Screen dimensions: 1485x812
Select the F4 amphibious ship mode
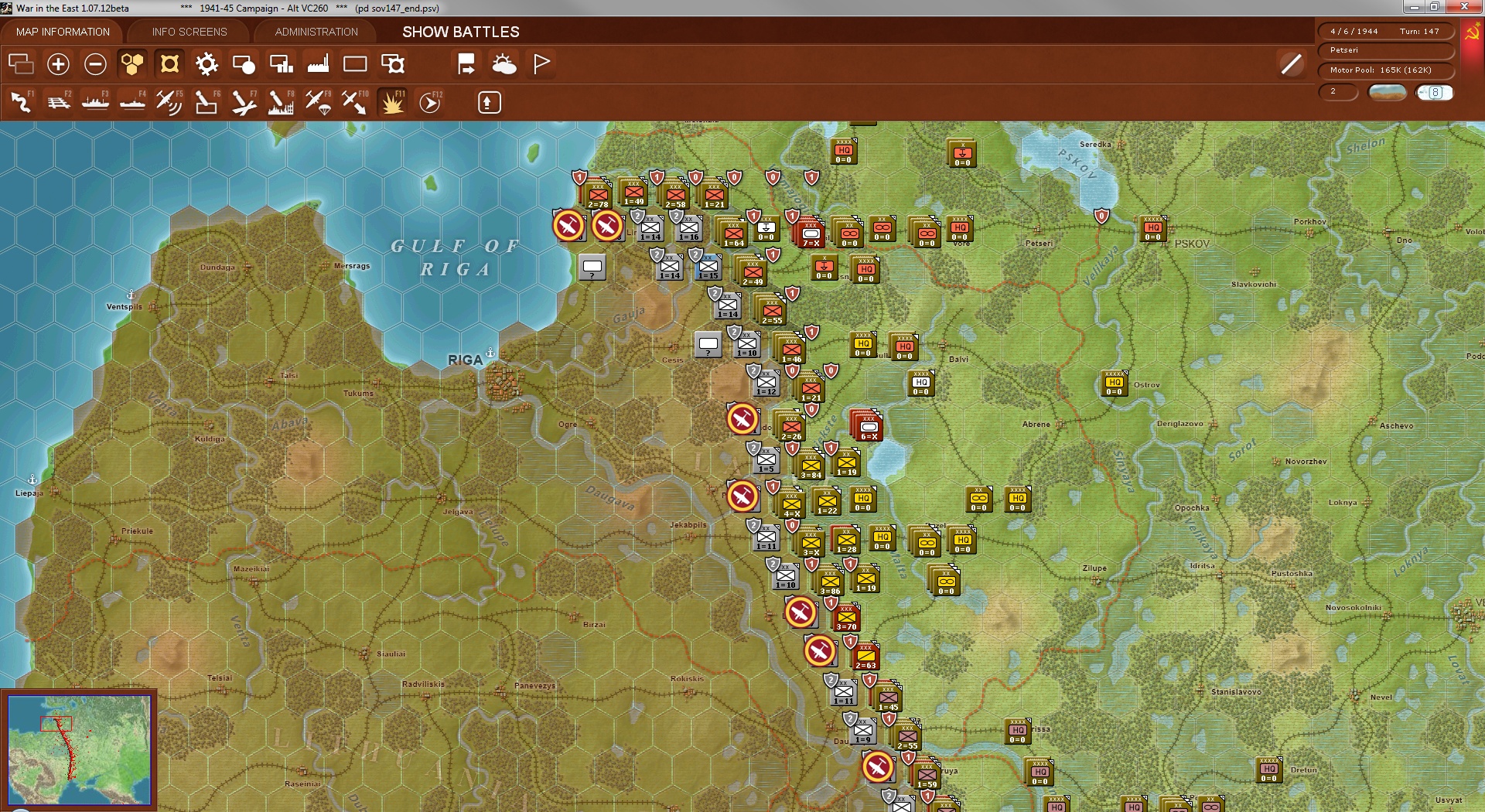coord(132,102)
